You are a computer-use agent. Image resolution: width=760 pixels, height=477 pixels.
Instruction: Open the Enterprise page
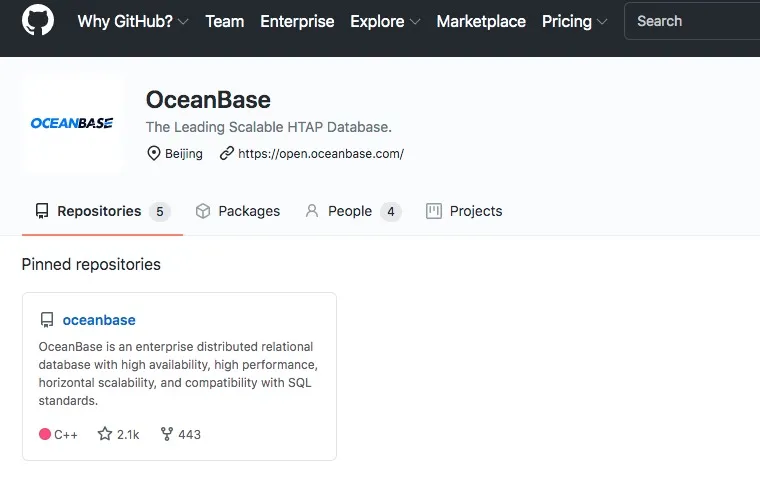point(297,21)
